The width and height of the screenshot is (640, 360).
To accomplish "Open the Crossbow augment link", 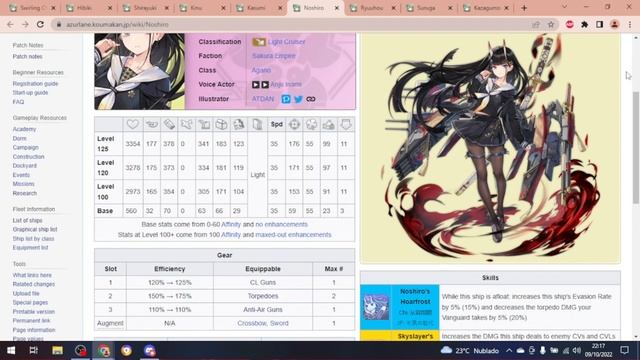I will (252, 323).
